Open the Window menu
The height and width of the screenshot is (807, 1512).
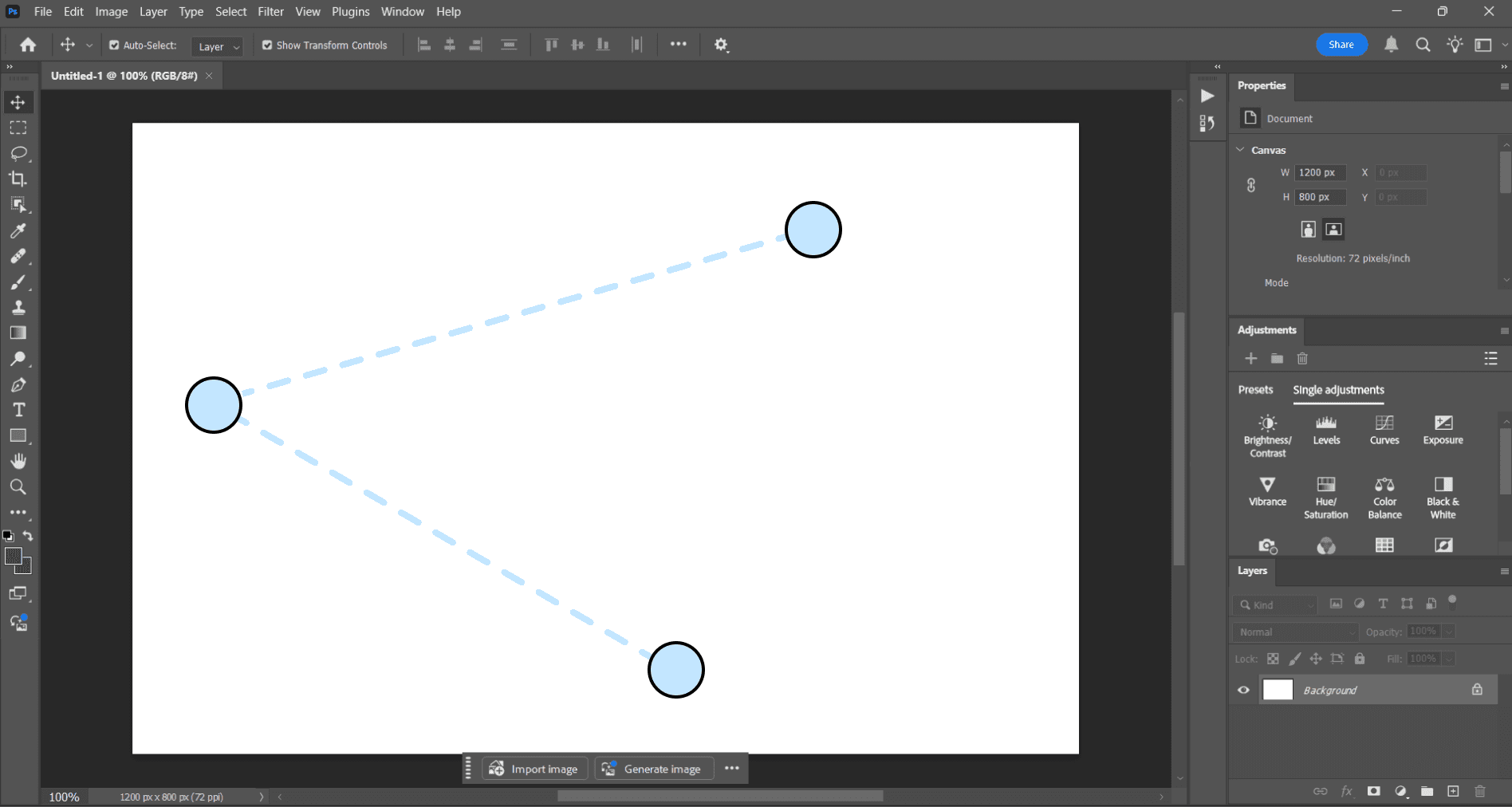403,12
